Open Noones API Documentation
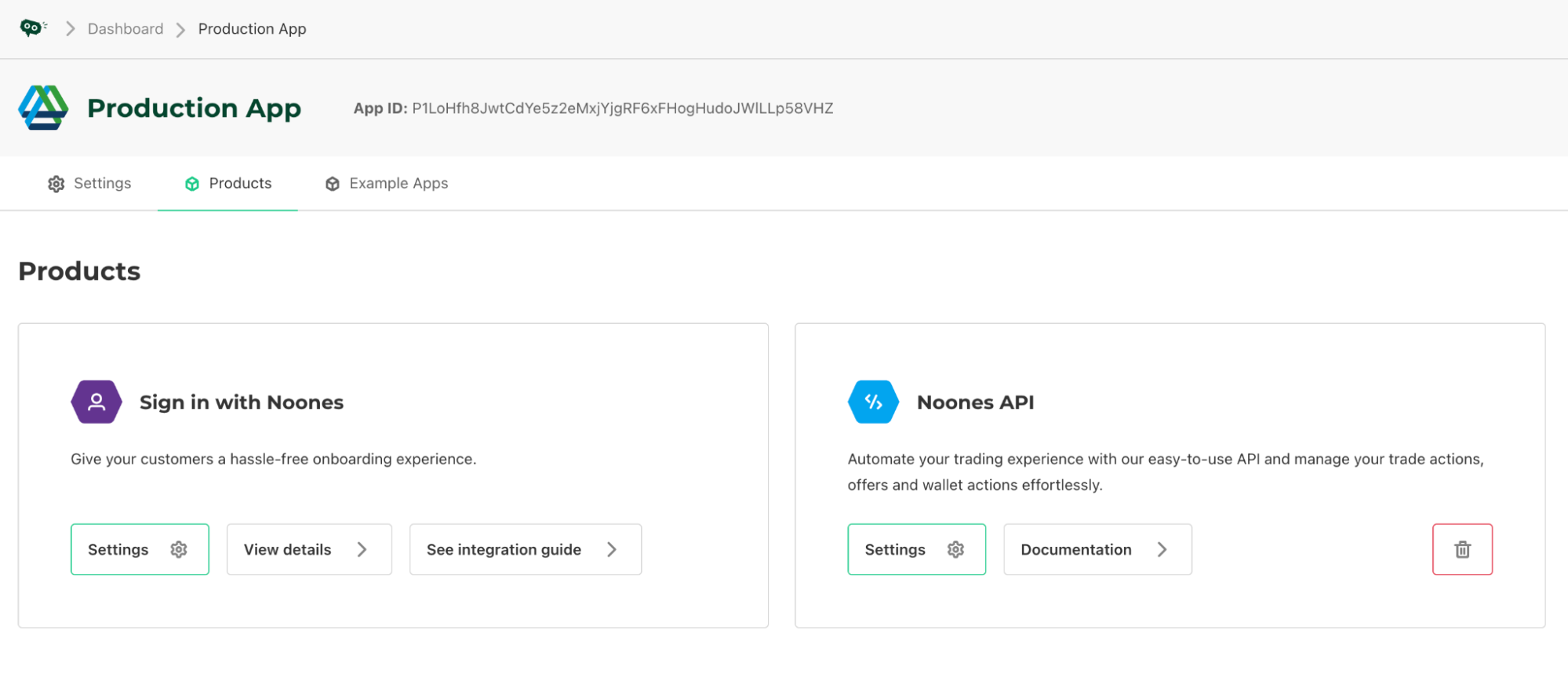Image resolution: width=1568 pixels, height=674 pixels. [x=1097, y=549]
